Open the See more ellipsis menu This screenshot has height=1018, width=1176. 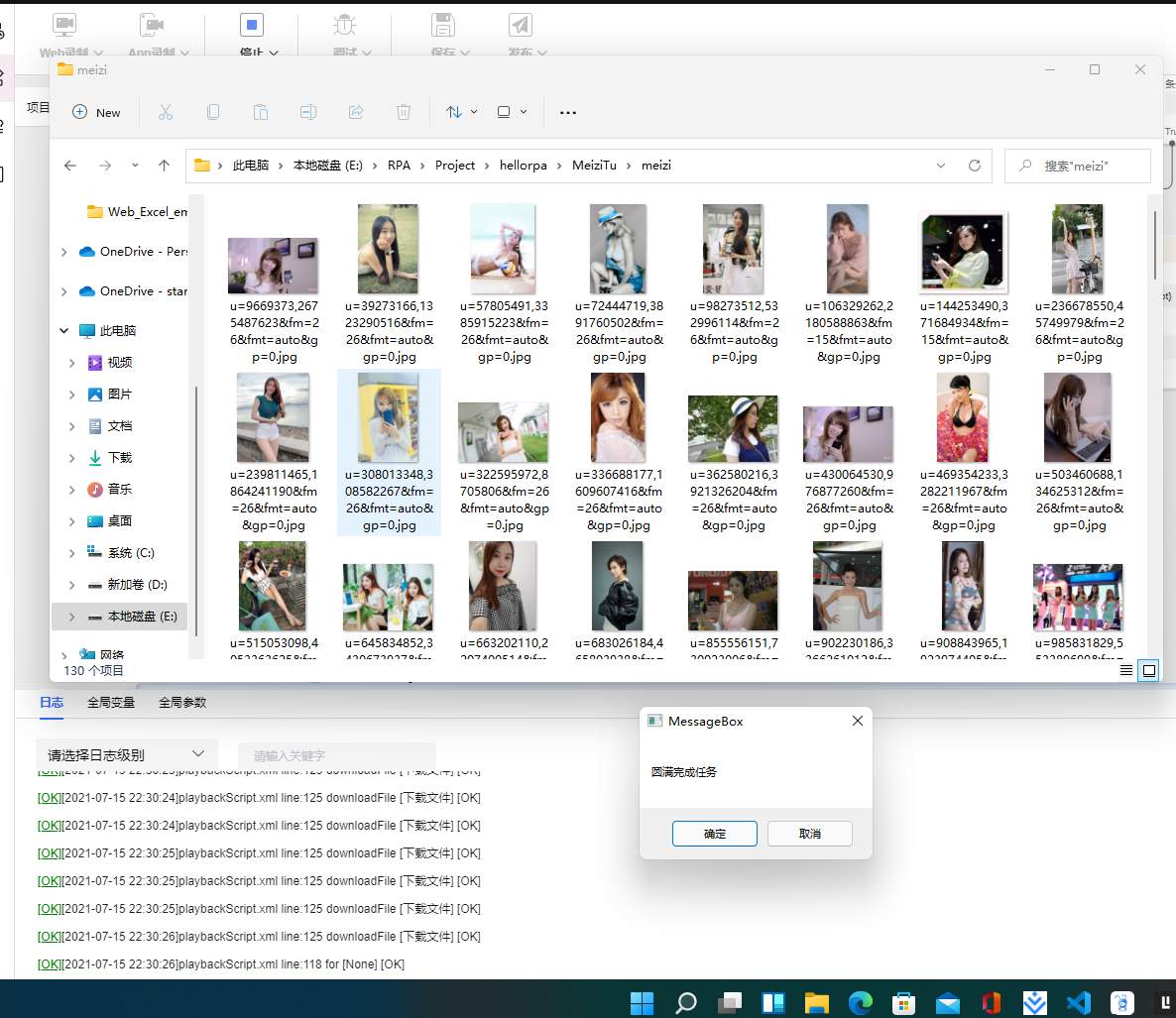coord(568,112)
